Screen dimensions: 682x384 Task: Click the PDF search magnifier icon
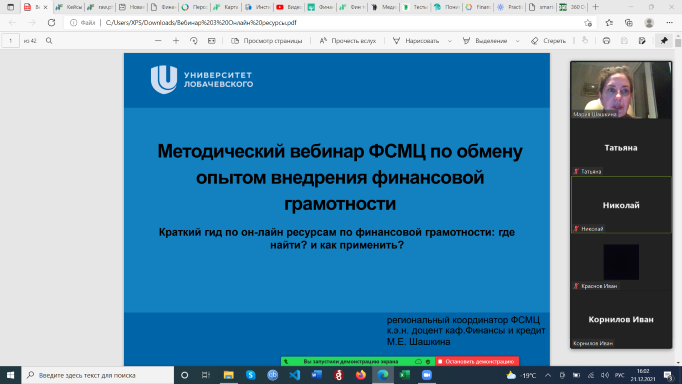(49, 40)
